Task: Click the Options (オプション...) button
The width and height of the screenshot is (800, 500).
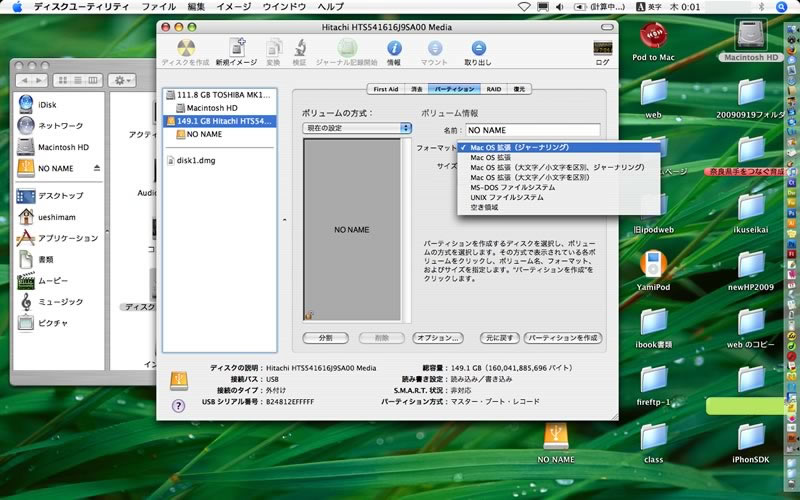Action: click(x=438, y=338)
